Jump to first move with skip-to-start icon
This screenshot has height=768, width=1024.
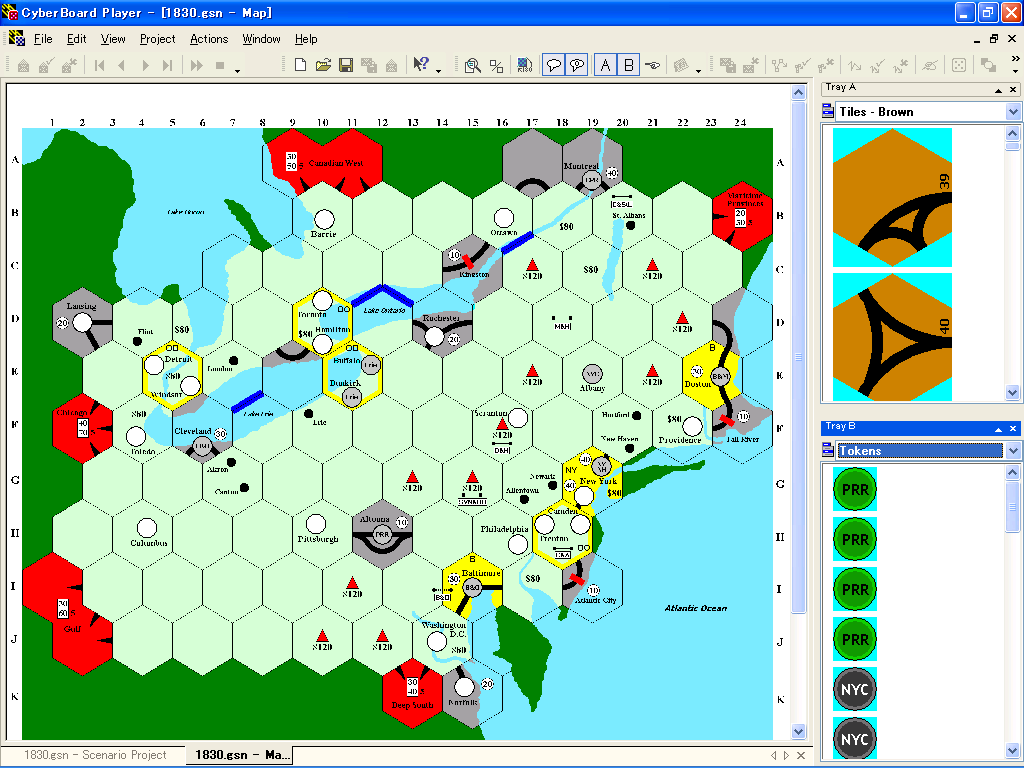tap(99, 65)
